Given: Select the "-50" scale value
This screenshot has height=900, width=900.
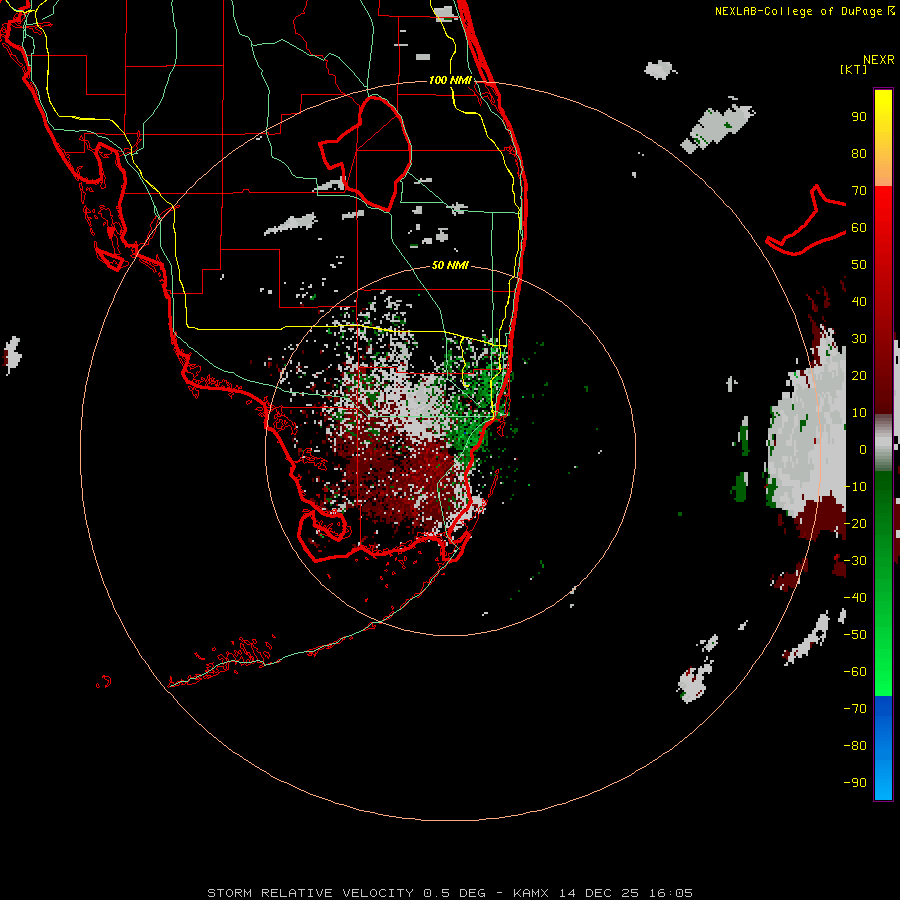Looking at the screenshot, I should point(855,635).
